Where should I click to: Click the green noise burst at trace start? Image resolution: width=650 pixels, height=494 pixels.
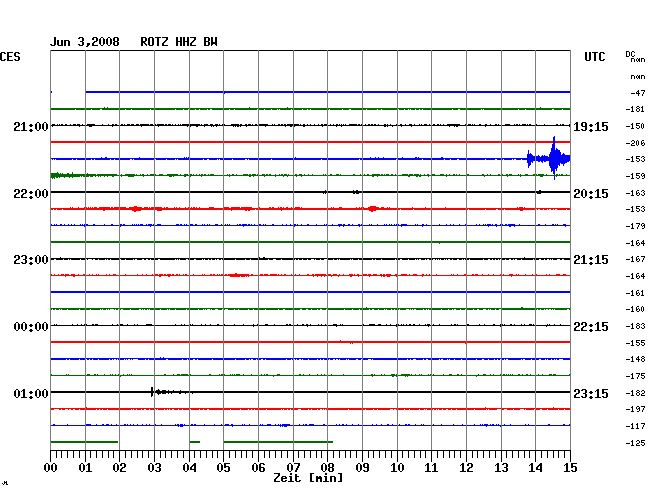pyautogui.click(x=66, y=175)
